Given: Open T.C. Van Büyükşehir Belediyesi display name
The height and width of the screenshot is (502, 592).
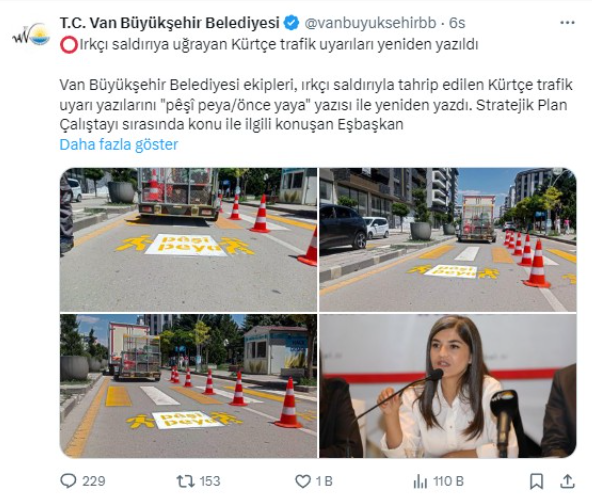Looking at the screenshot, I should point(170,23).
